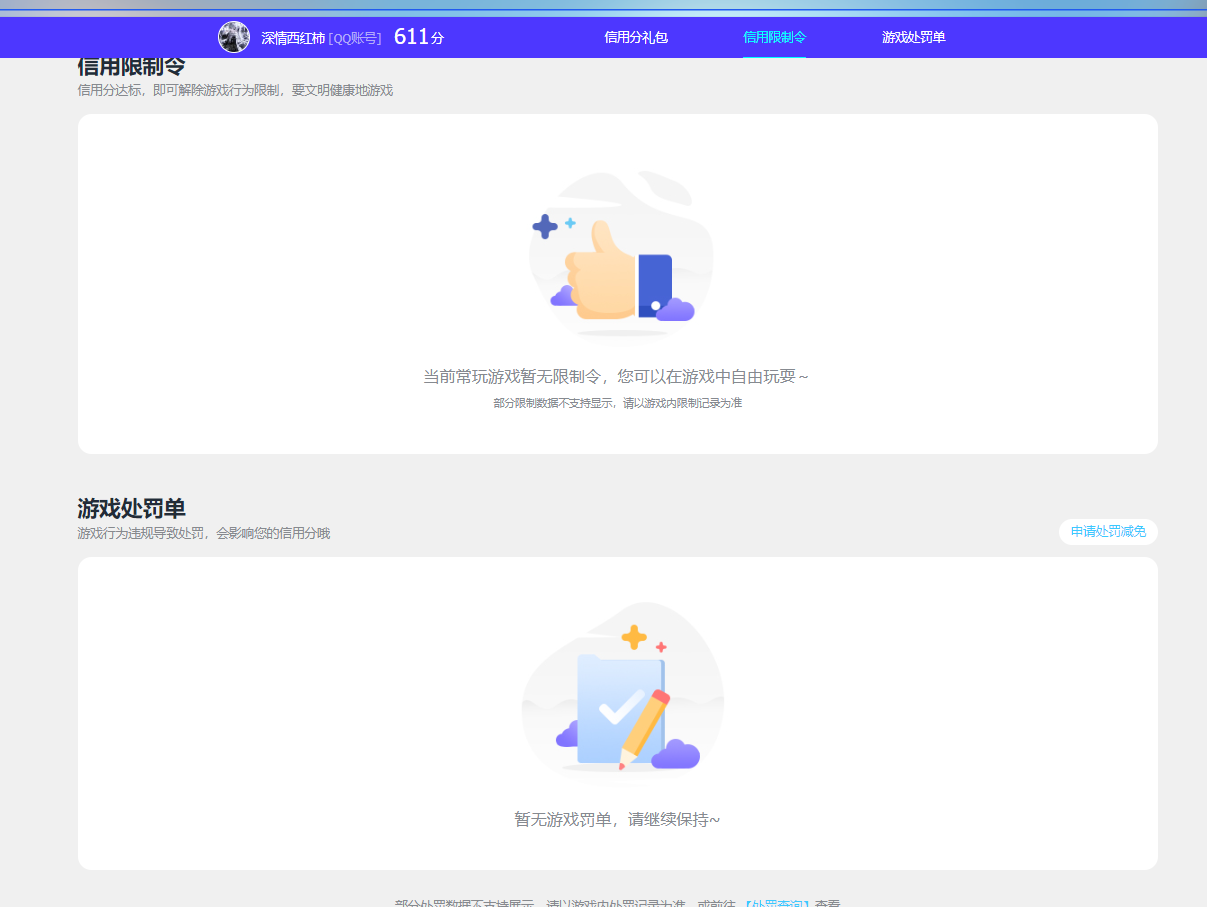Go to the 游戏处罚单 tab
This screenshot has height=907, width=1207.
913,37
